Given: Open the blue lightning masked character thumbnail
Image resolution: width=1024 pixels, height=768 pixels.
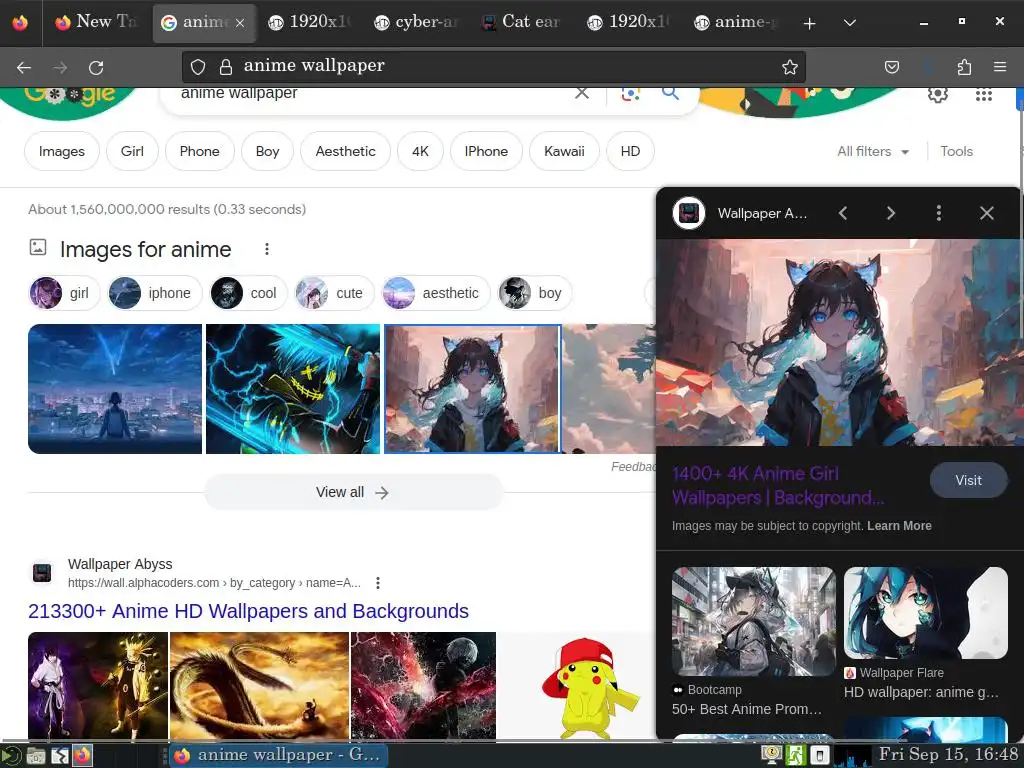Looking at the screenshot, I should pyautogui.click(x=293, y=389).
